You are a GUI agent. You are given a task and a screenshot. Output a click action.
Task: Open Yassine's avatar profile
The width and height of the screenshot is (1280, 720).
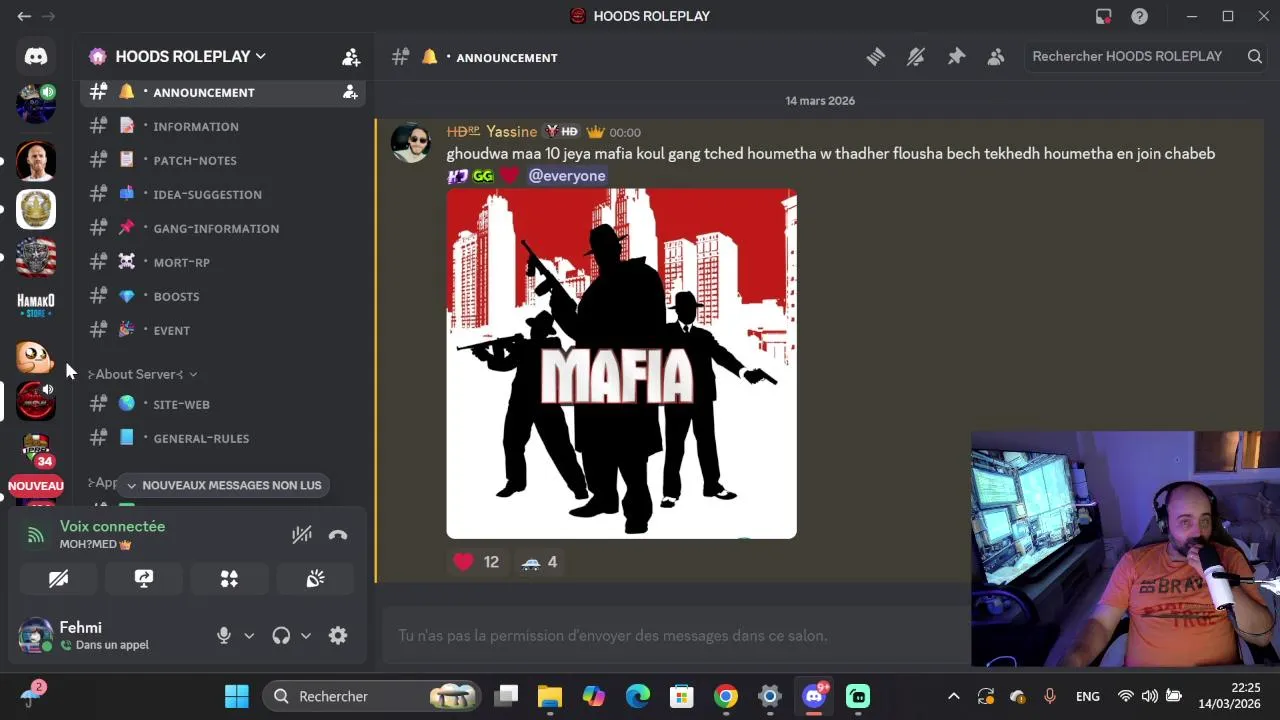410,143
